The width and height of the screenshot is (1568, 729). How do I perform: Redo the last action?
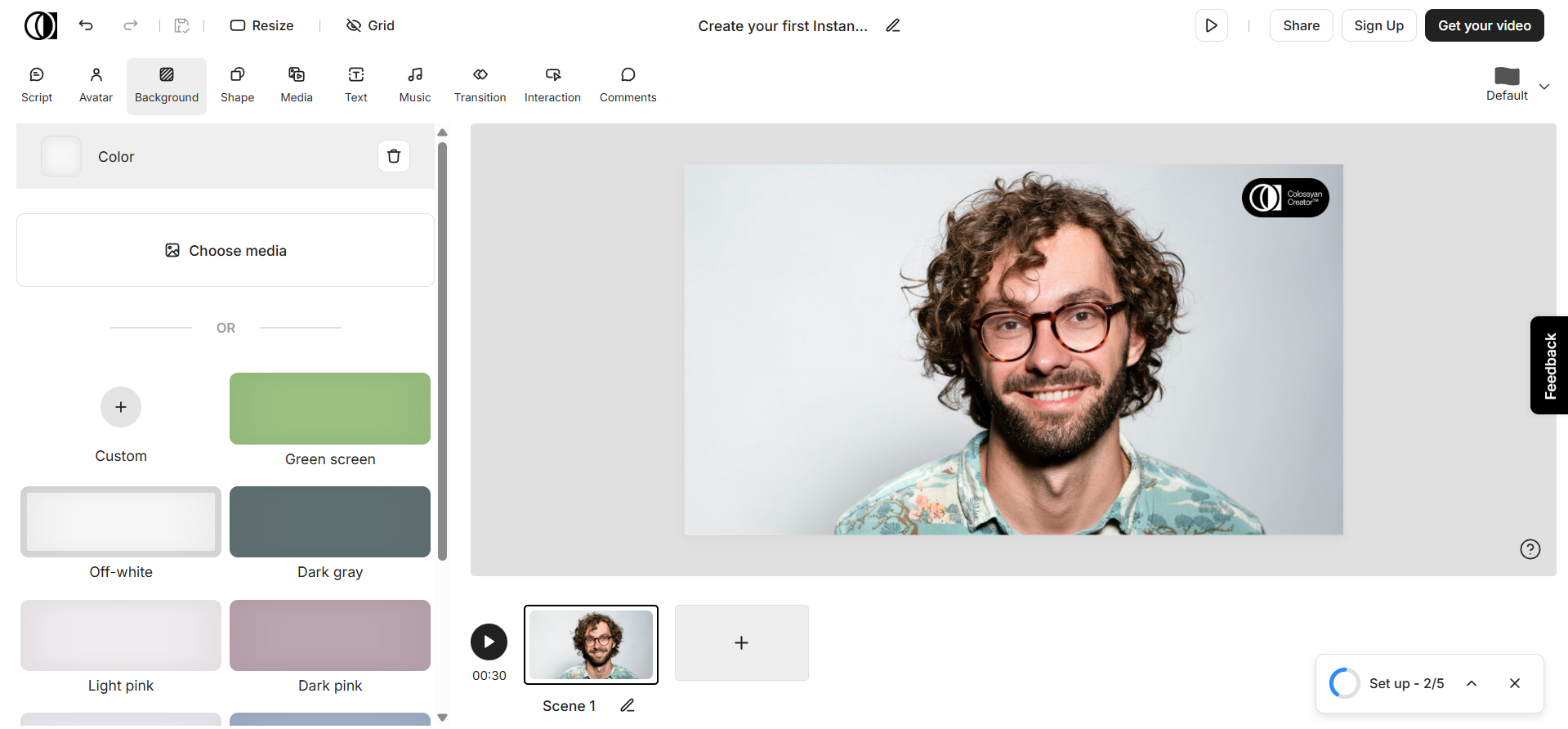[131, 25]
